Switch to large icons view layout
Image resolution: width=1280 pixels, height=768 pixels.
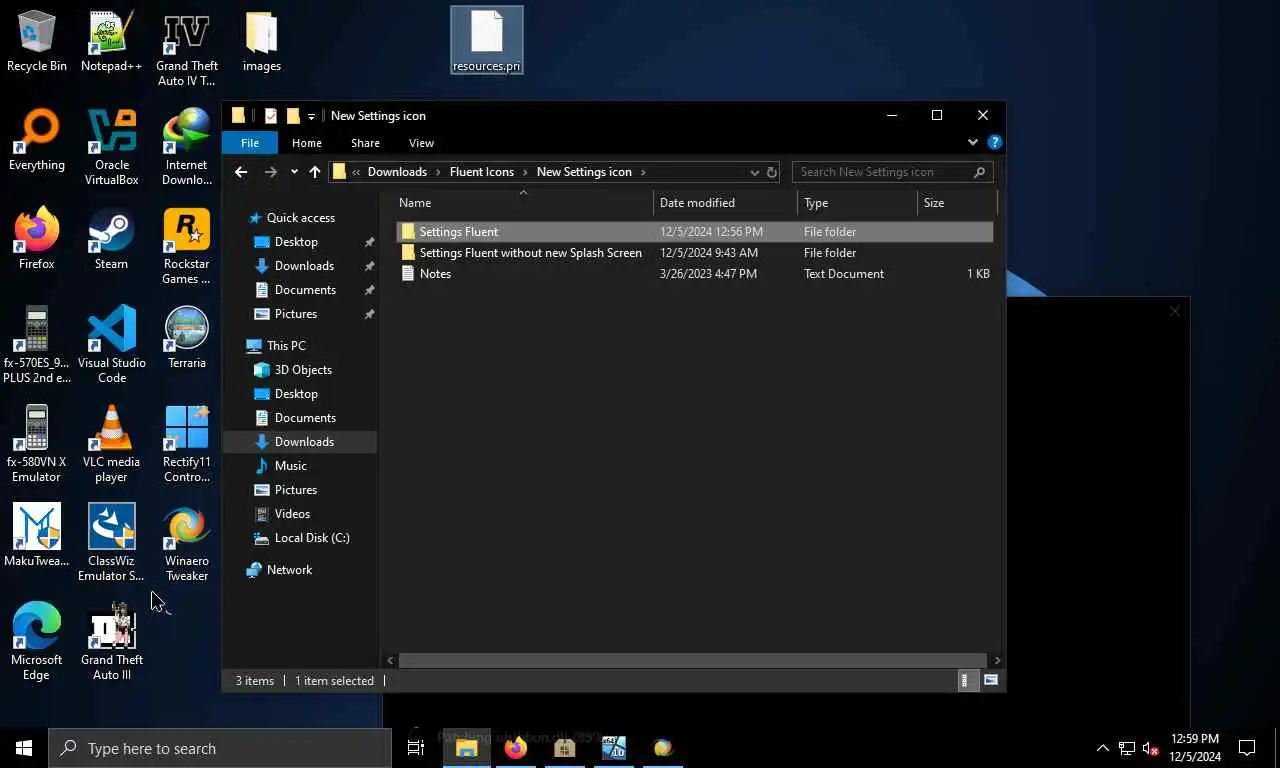pos(991,680)
